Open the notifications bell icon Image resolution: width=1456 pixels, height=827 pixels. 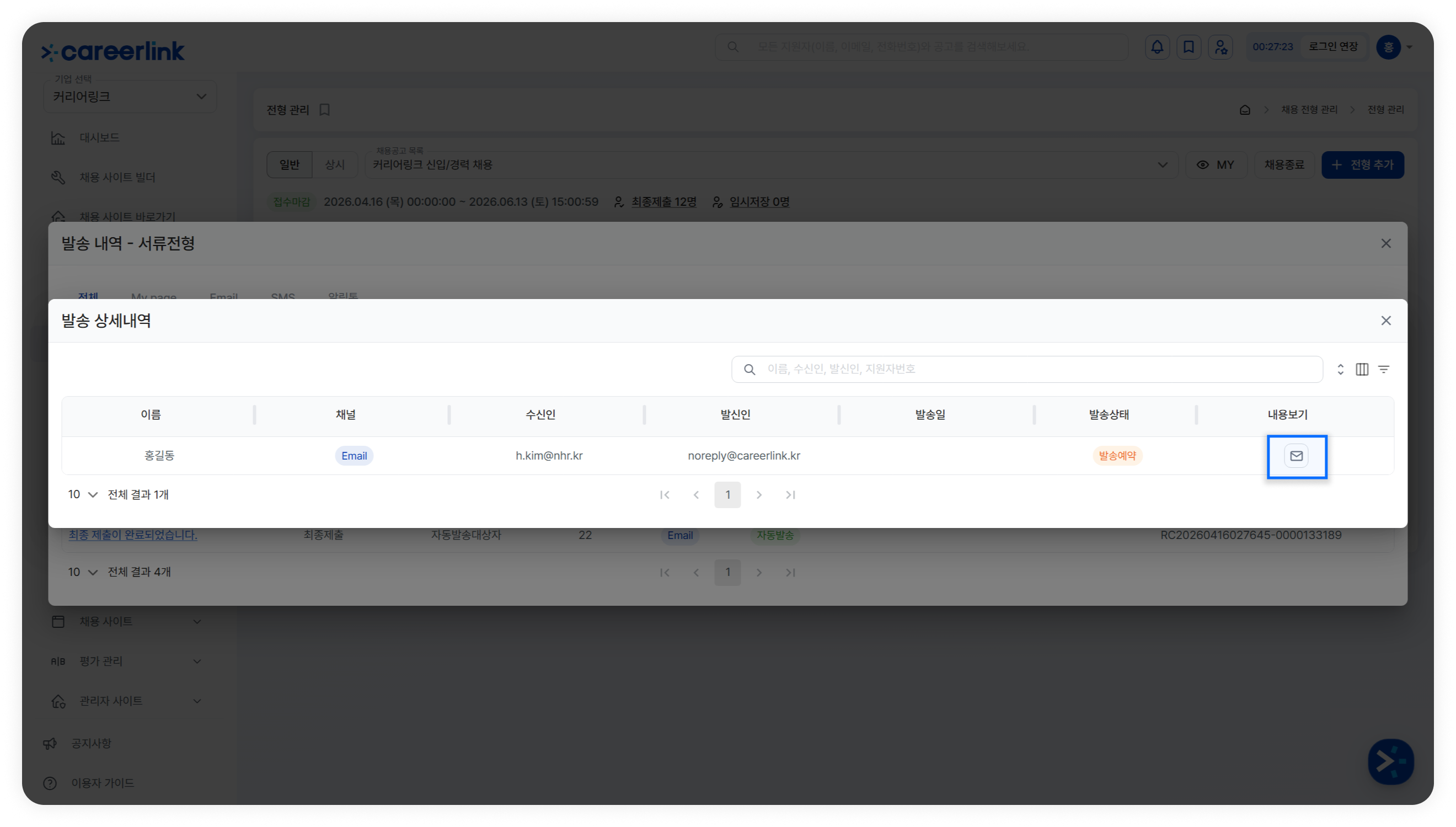click(1157, 47)
